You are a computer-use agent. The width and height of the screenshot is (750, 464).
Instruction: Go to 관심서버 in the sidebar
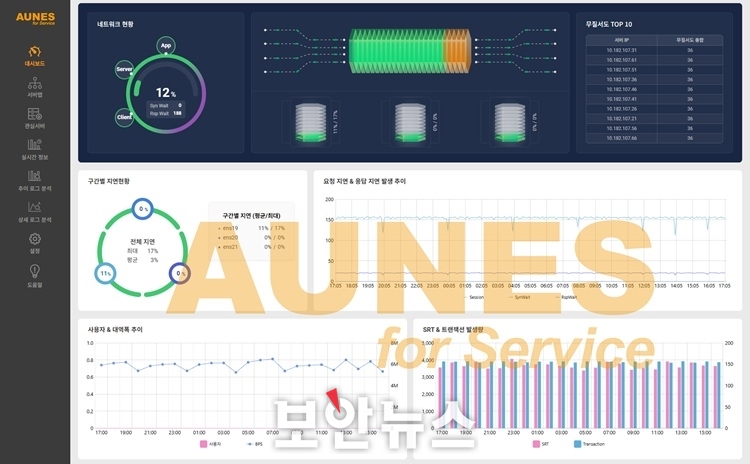34,114
